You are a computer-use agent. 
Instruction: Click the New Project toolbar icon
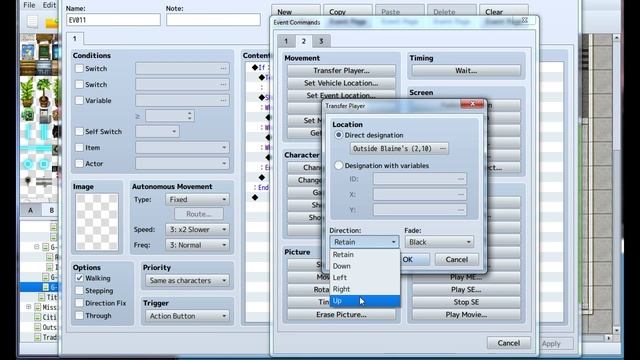(x=32, y=22)
